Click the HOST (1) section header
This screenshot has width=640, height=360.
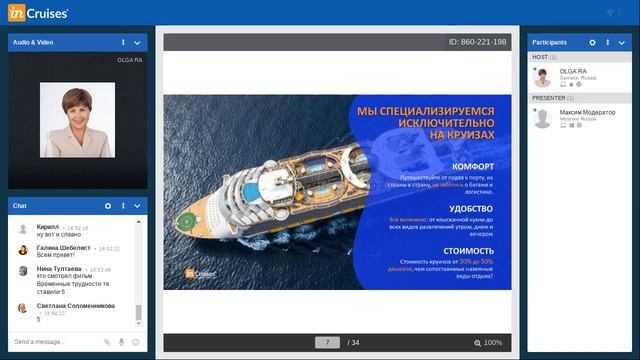pos(580,57)
